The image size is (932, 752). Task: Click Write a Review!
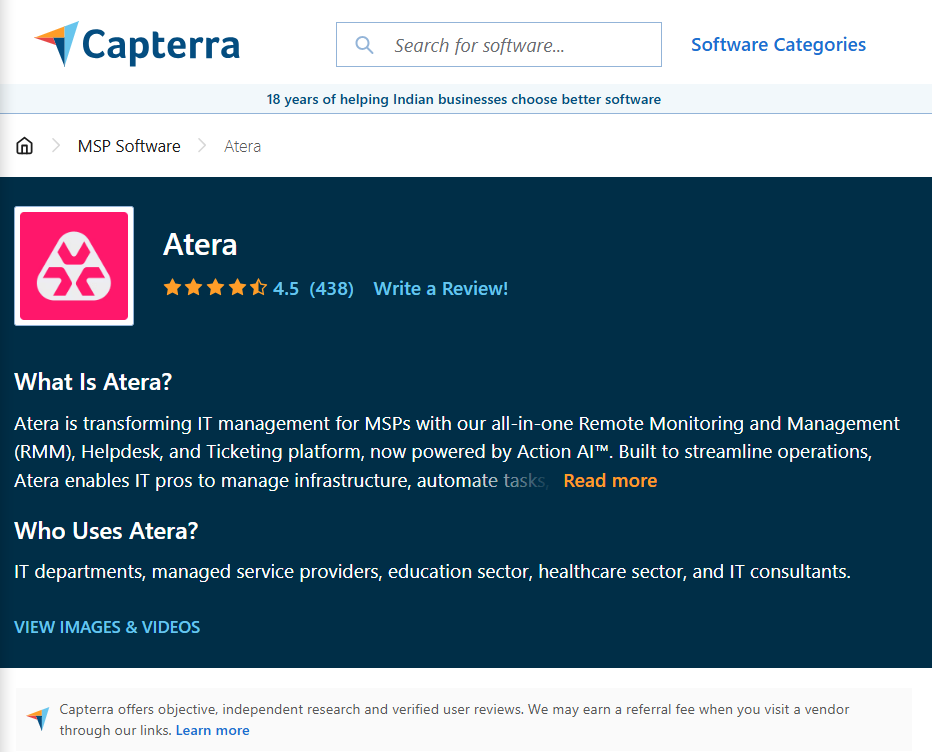pos(440,288)
